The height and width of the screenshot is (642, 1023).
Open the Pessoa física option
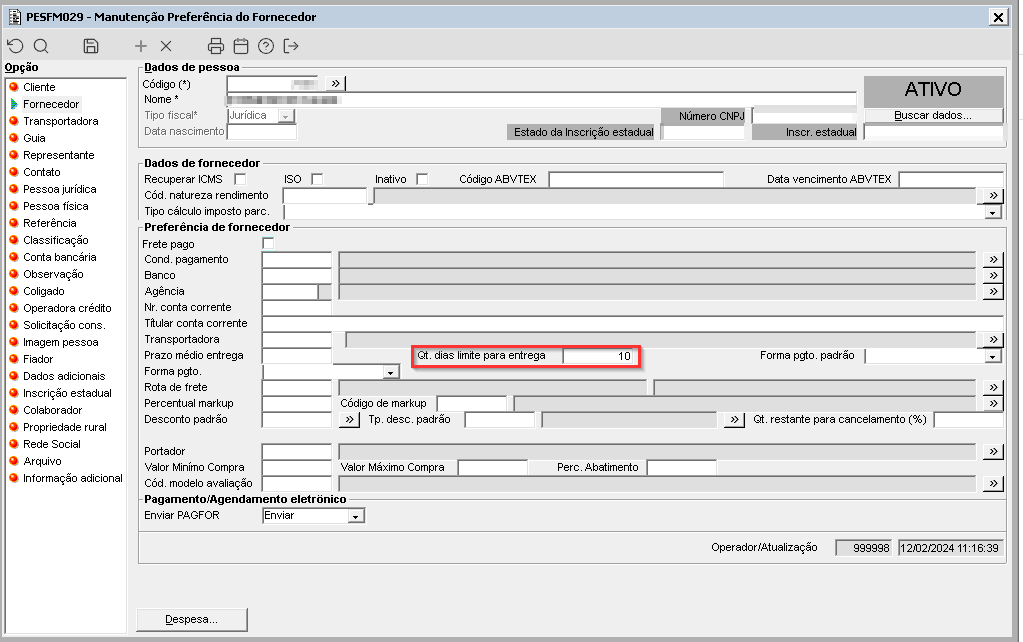pos(55,206)
